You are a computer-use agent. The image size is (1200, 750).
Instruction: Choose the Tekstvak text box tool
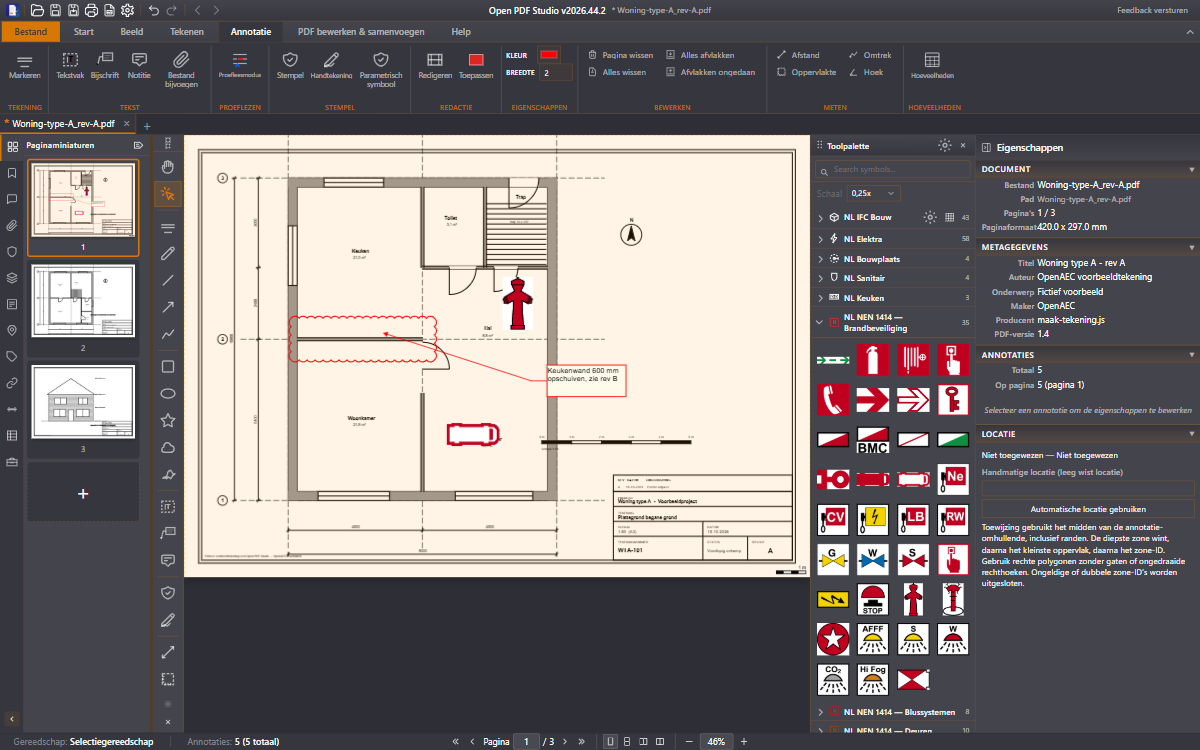(x=70, y=67)
